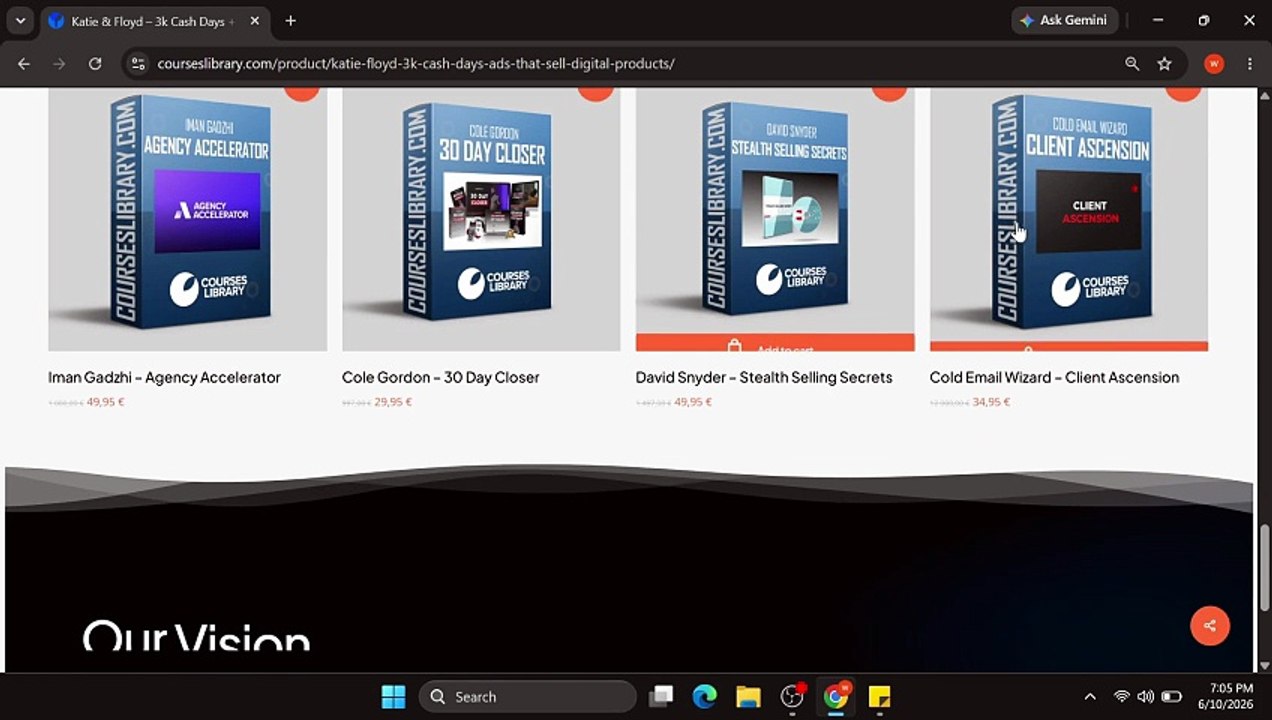Image resolution: width=1272 pixels, height=720 pixels.
Task: Add Stealth Selling Secrets to cart
Action: click(x=775, y=343)
